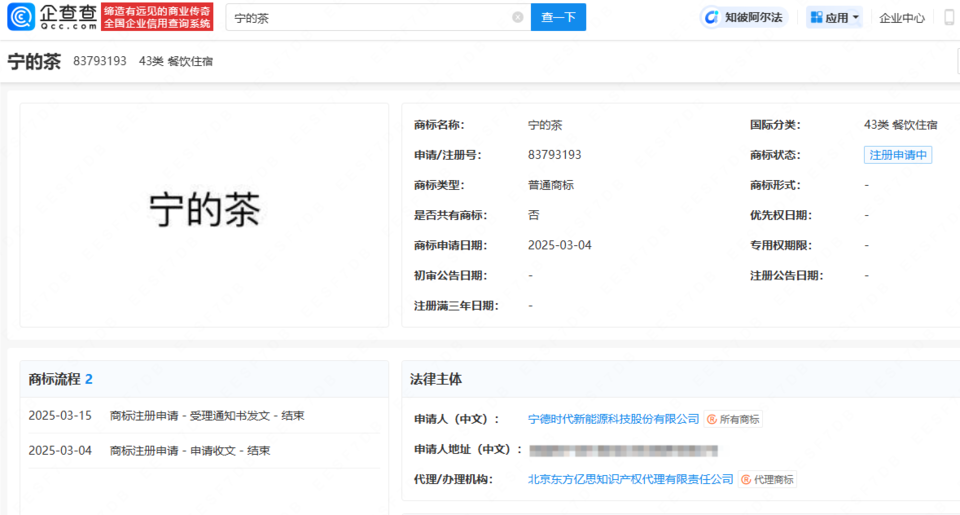The width and height of the screenshot is (960, 515).
Task: Click the Qcc.com logo icon
Action: 22,17
